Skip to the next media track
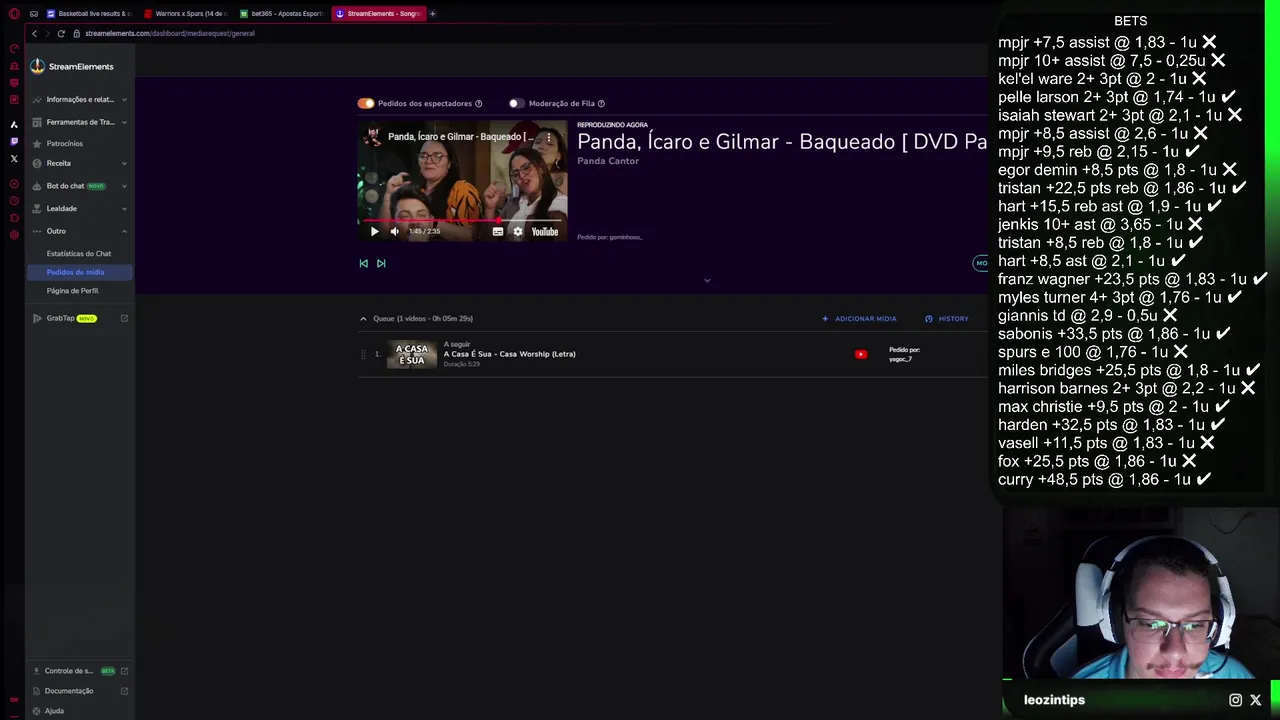This screenshot has width=1280, height=720. coord(381,263)
